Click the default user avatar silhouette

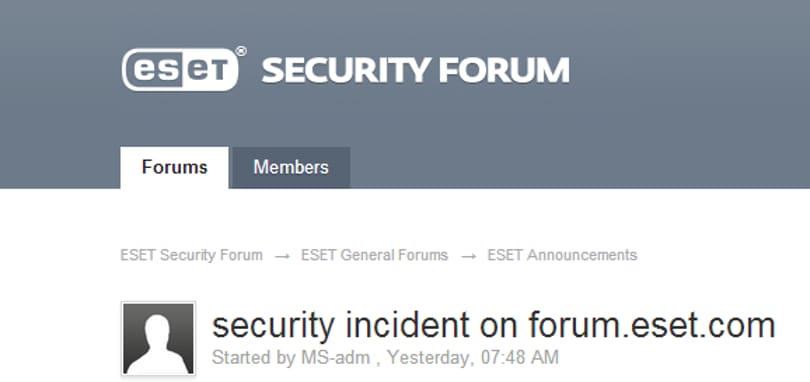tap(159, 338)
